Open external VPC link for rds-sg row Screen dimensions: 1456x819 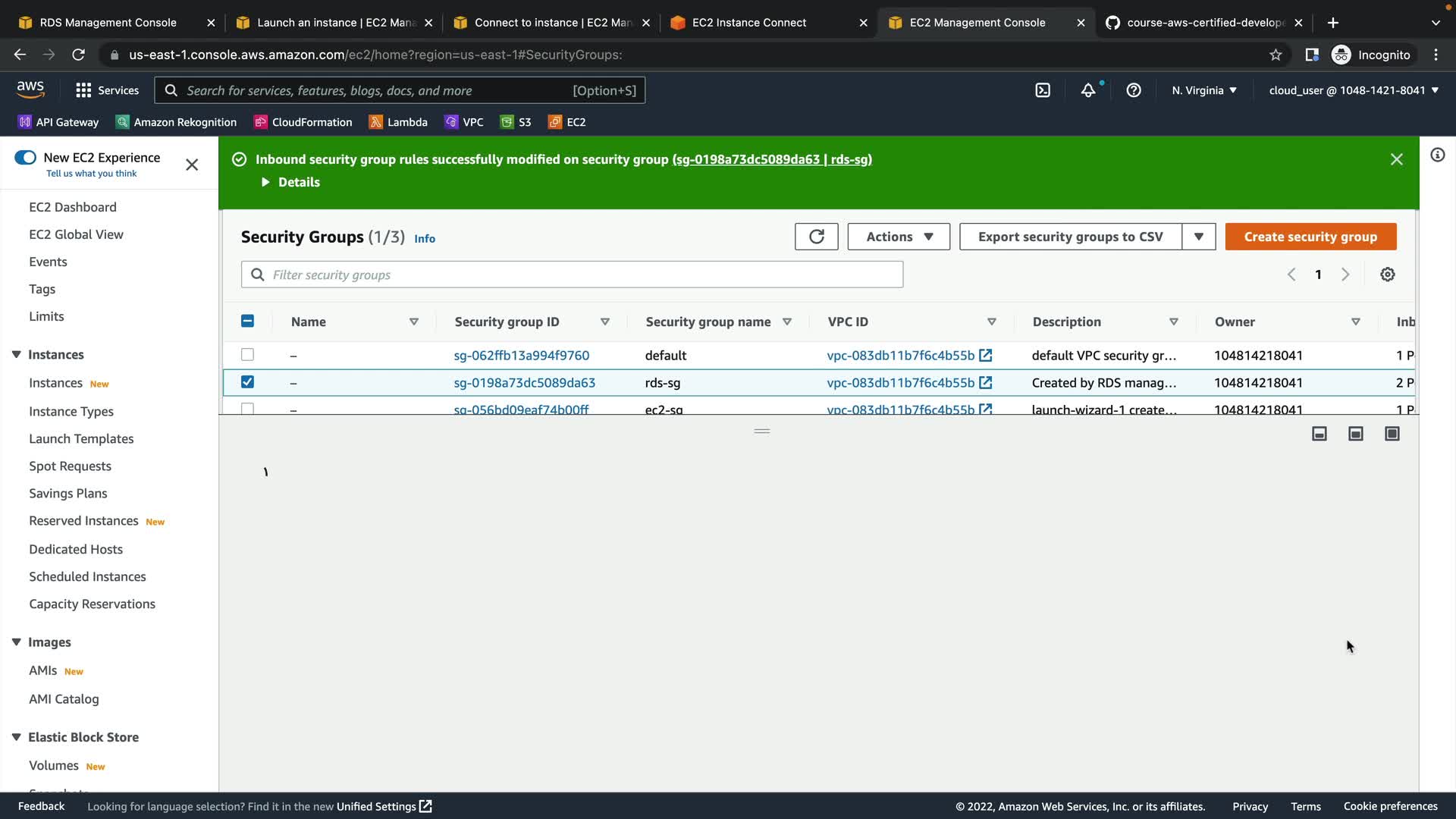point(985,383)
